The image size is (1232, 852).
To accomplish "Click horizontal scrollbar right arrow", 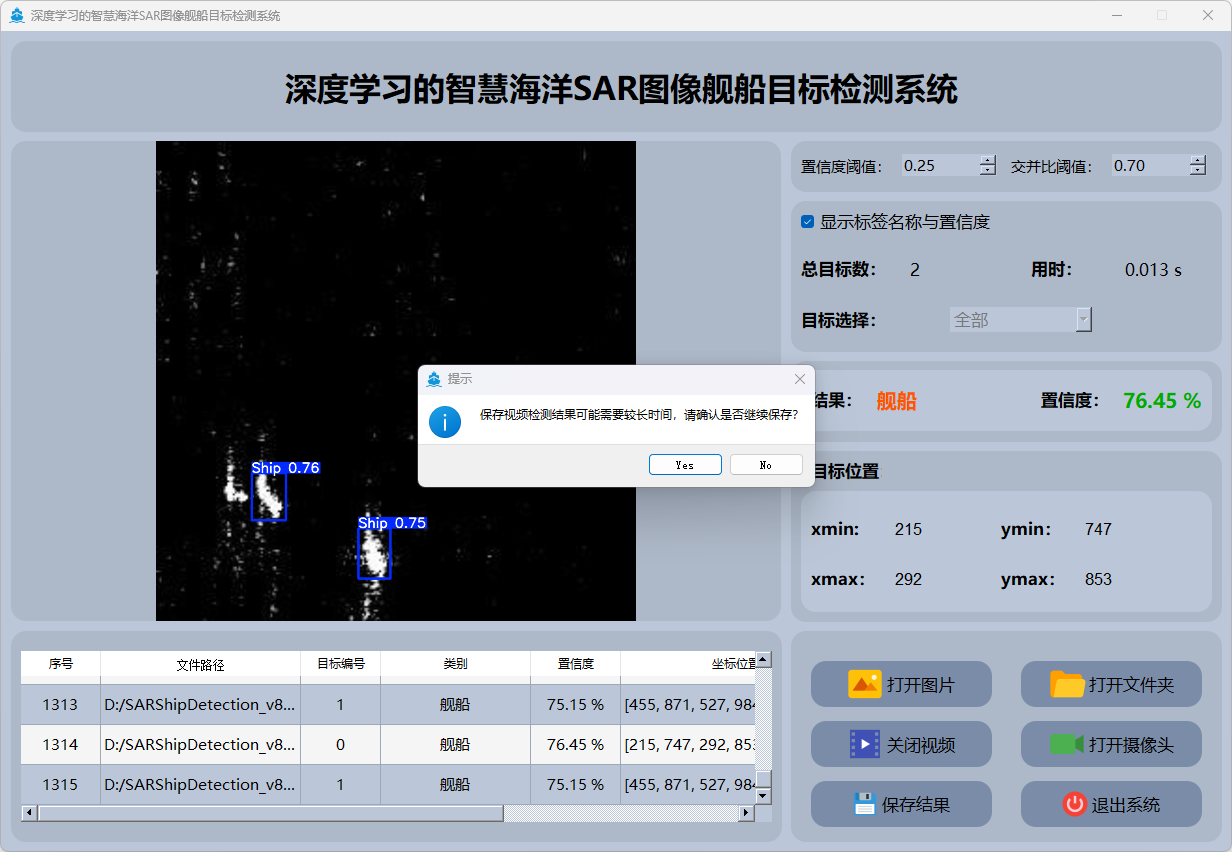I will tap(746, 813).
